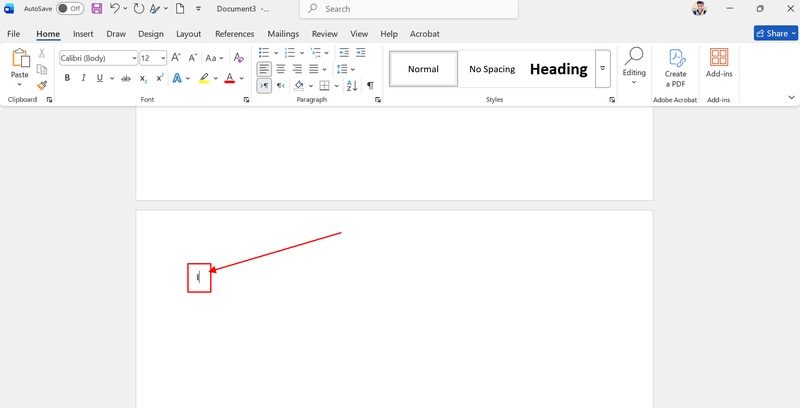The height and width of the screenshot is (408, 800).
Task: Toggle AutoSave switch
Action: 70,8
